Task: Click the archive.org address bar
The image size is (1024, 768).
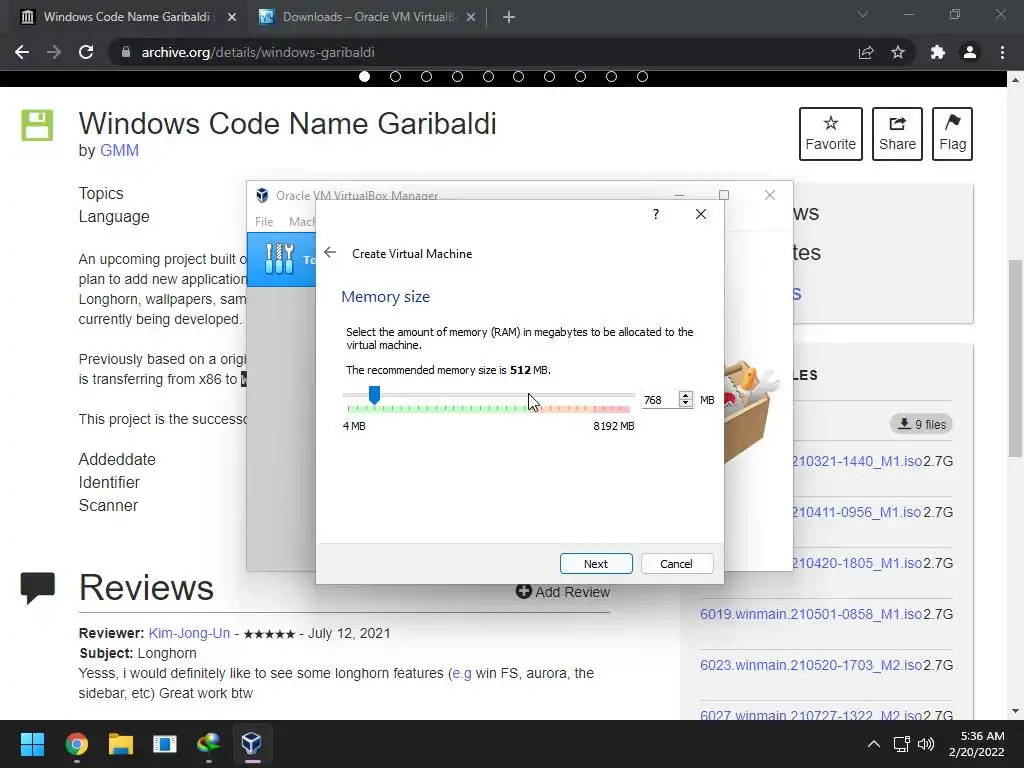Action: coord(483,52)
